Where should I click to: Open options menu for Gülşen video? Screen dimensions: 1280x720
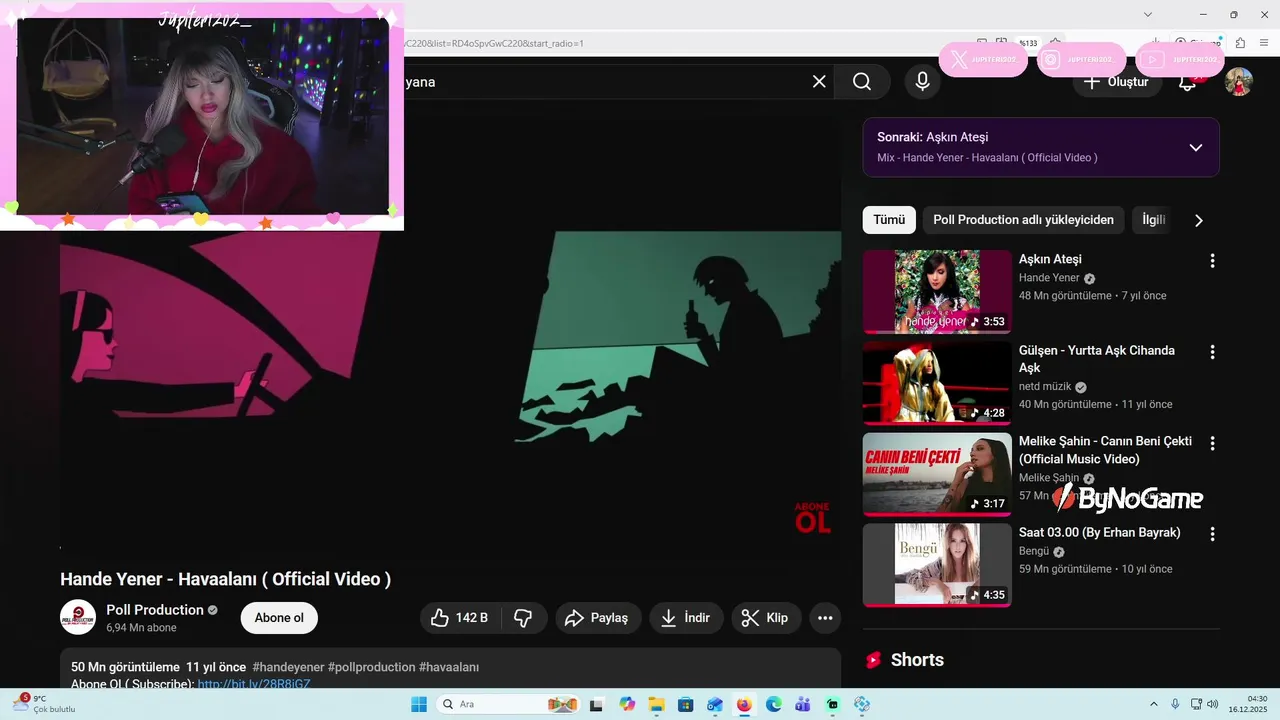(1212, 352)
